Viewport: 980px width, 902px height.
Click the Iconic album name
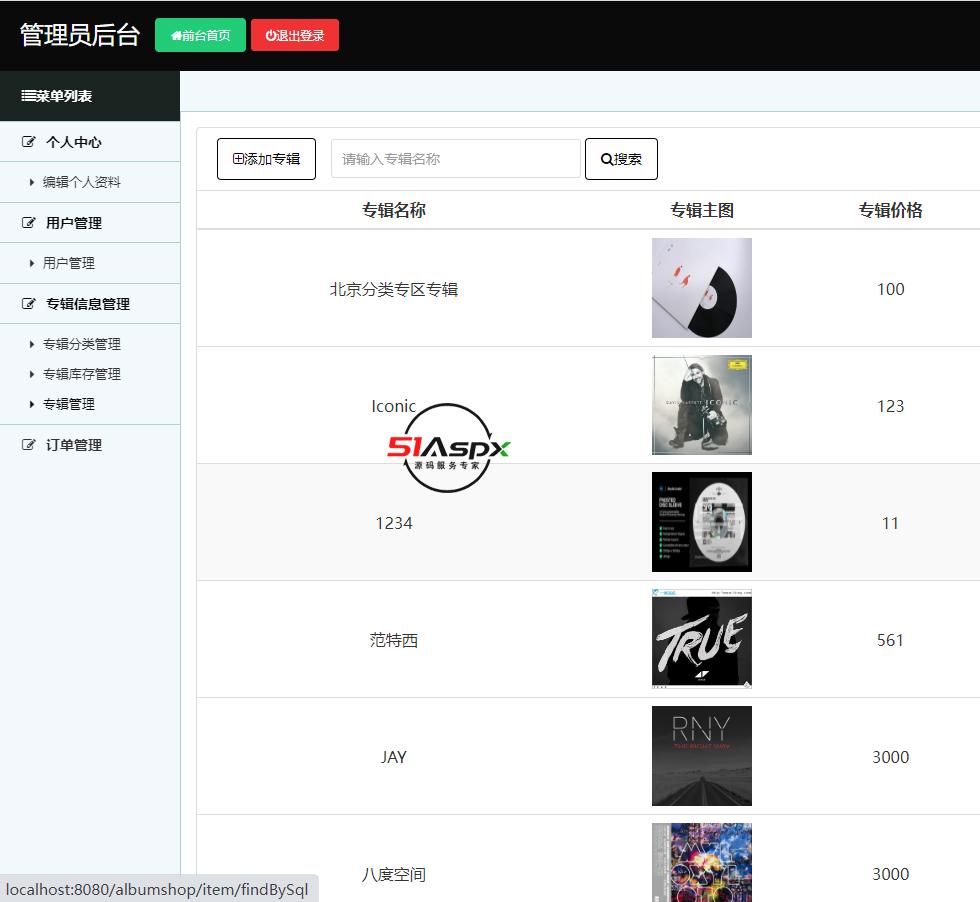click(x=394, y=406)
